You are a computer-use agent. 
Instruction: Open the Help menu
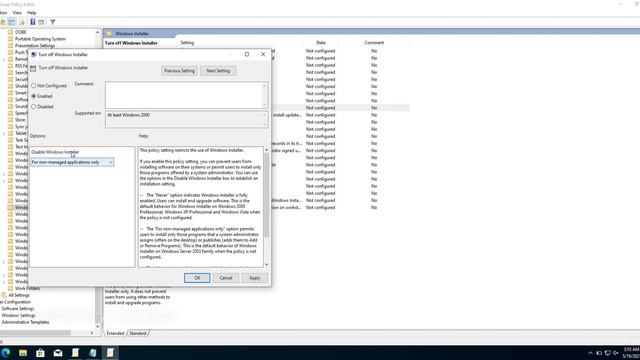[32, 13]
